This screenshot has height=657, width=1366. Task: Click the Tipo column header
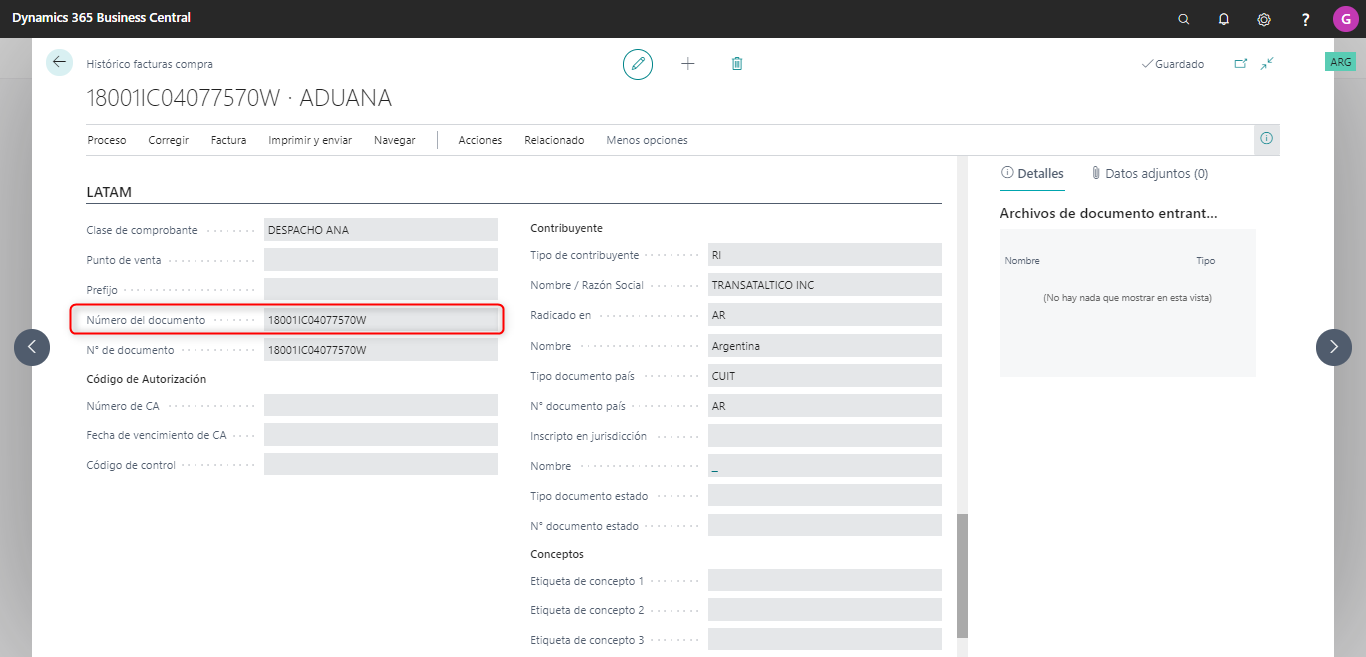[1205, 261]
